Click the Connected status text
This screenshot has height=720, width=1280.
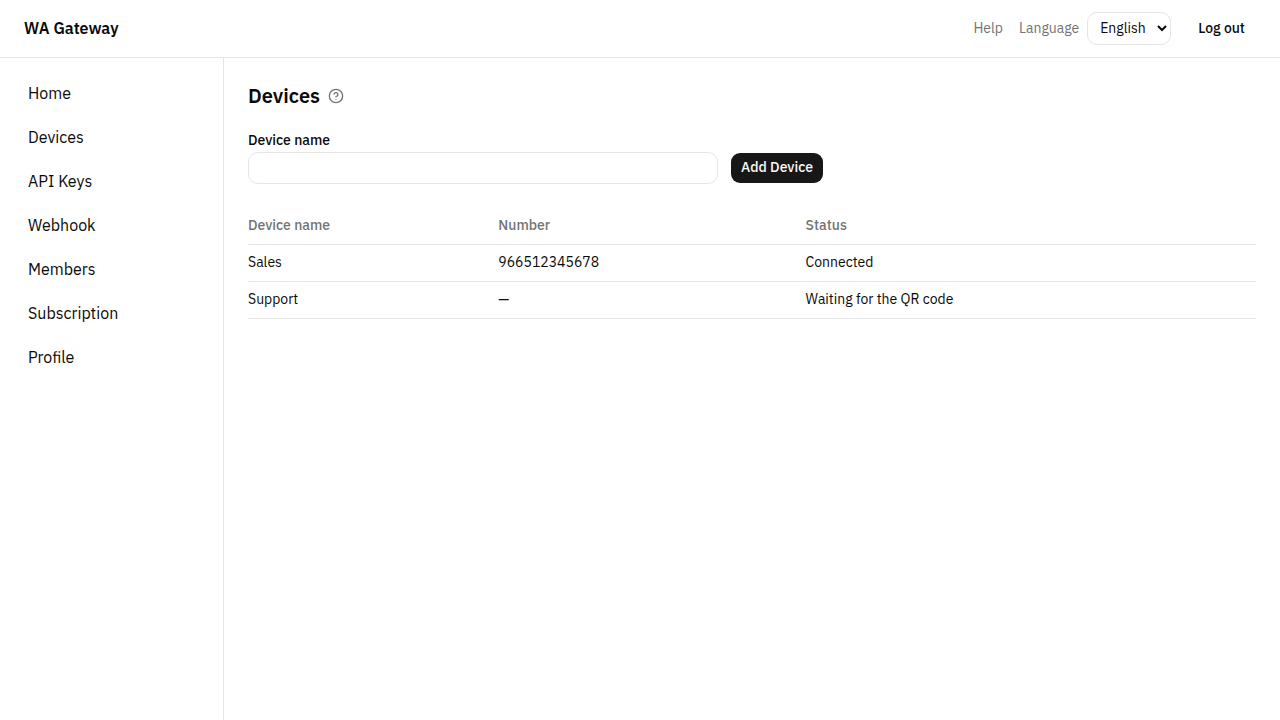coord(839,262)
